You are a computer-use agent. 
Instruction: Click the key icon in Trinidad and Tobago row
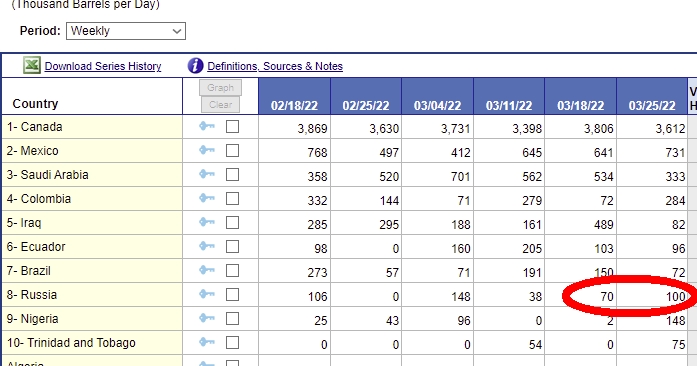tap(207, 342)
